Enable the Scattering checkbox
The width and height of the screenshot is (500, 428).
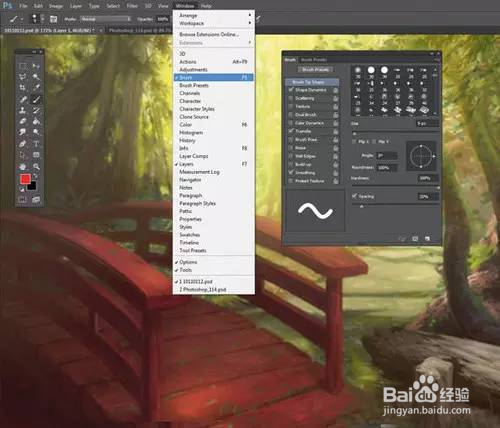click(x=291, y=98)
